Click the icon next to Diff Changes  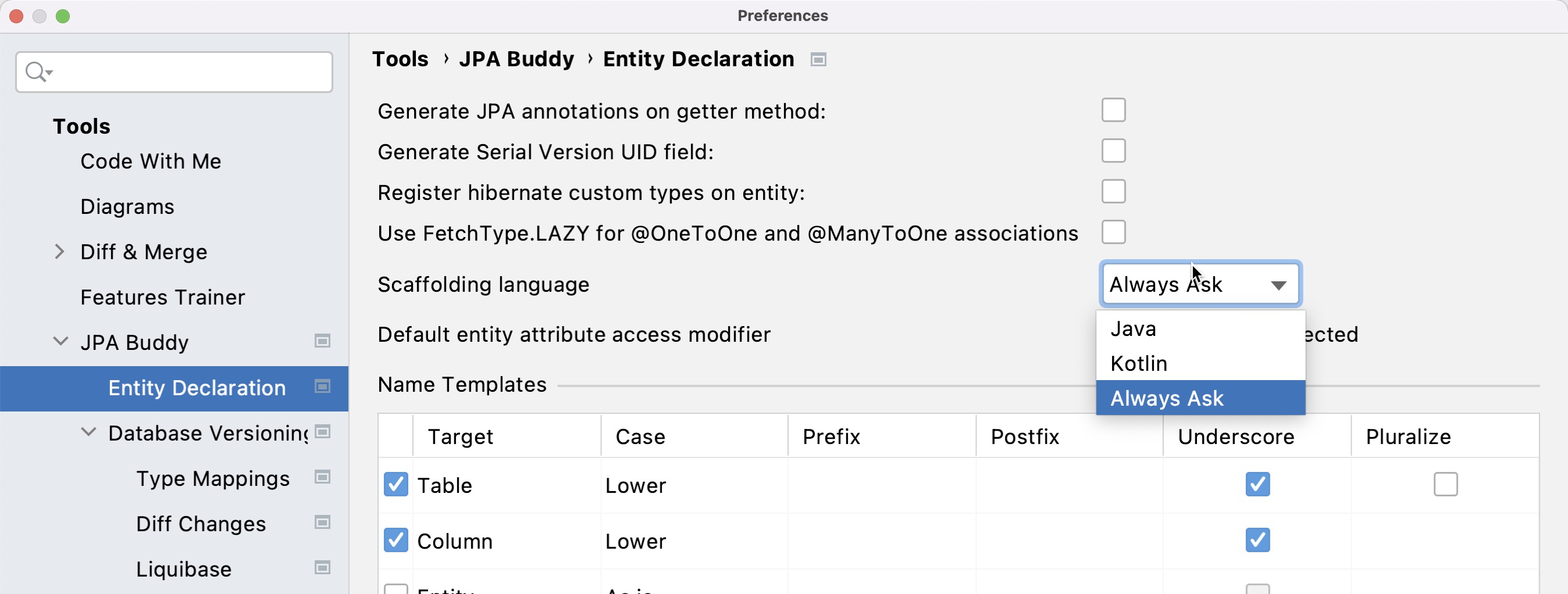point(322,523)
